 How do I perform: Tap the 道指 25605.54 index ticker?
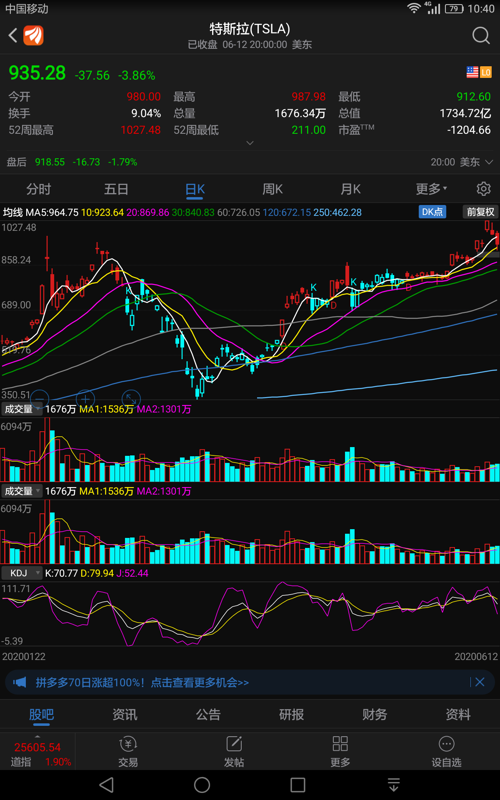pos(37,754)
